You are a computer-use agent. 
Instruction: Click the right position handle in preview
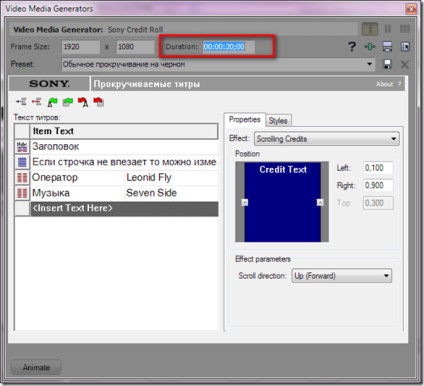click(x=320, y=202)
